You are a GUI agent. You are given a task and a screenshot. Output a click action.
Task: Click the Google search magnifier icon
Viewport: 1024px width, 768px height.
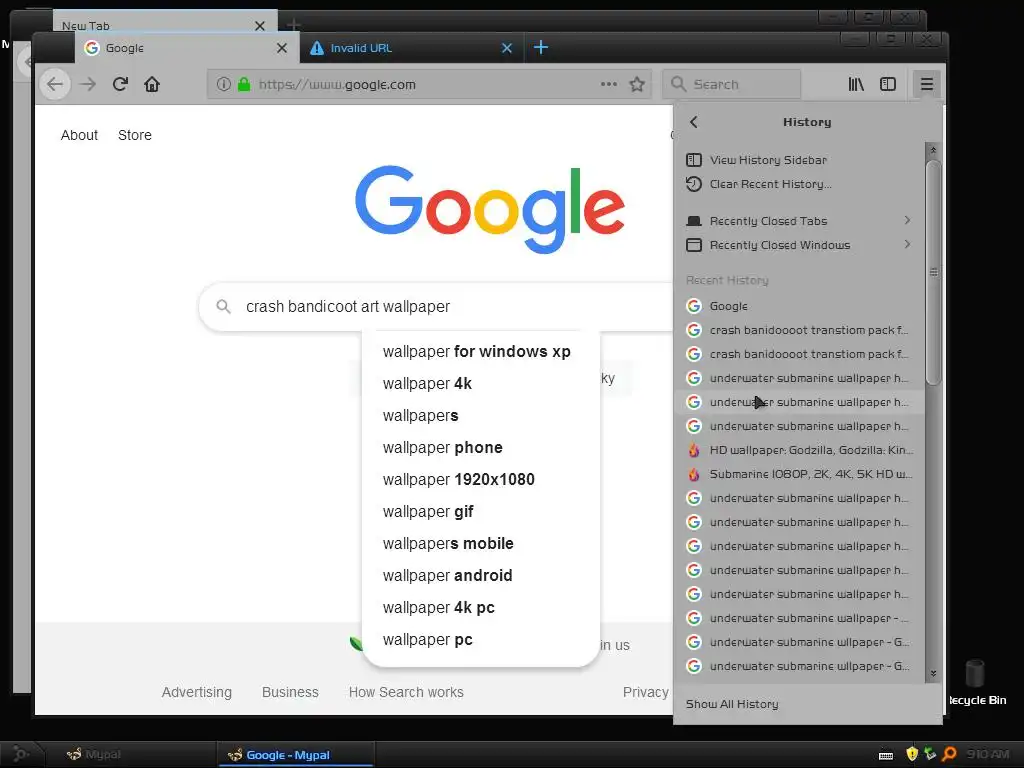[223, 306]
